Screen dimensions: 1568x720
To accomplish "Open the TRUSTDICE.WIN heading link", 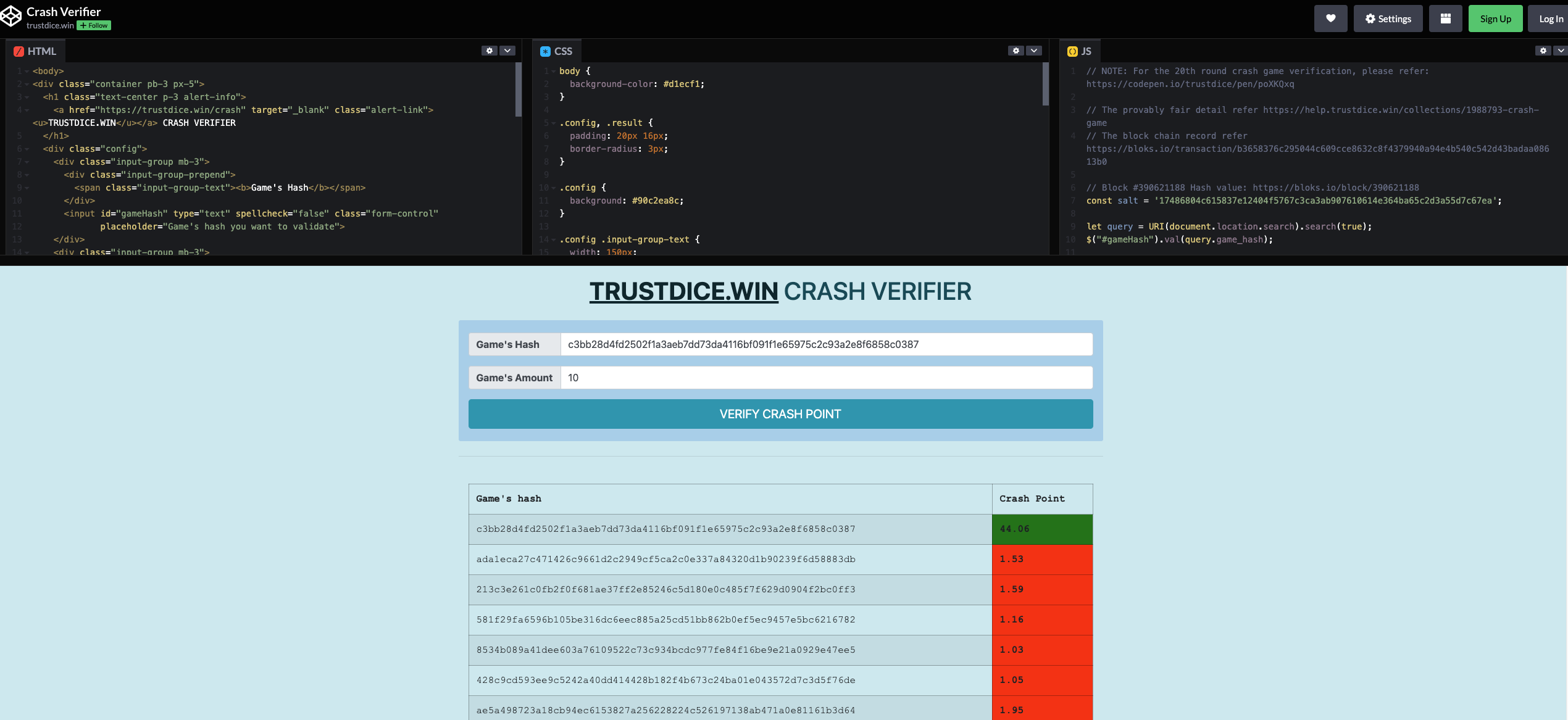I will coord(683,291).
